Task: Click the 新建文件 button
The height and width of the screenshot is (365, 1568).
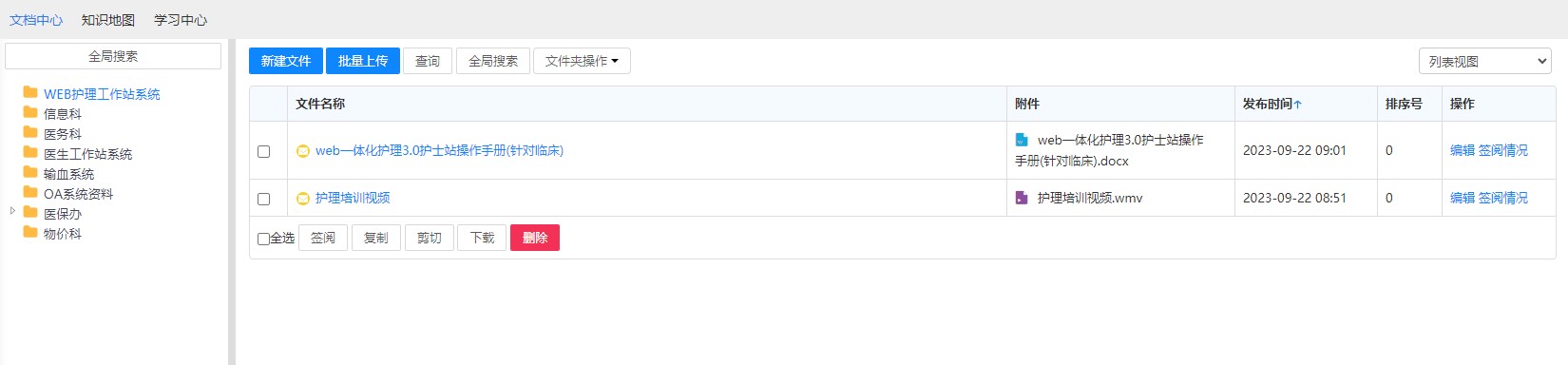Action: pos(286,61)
